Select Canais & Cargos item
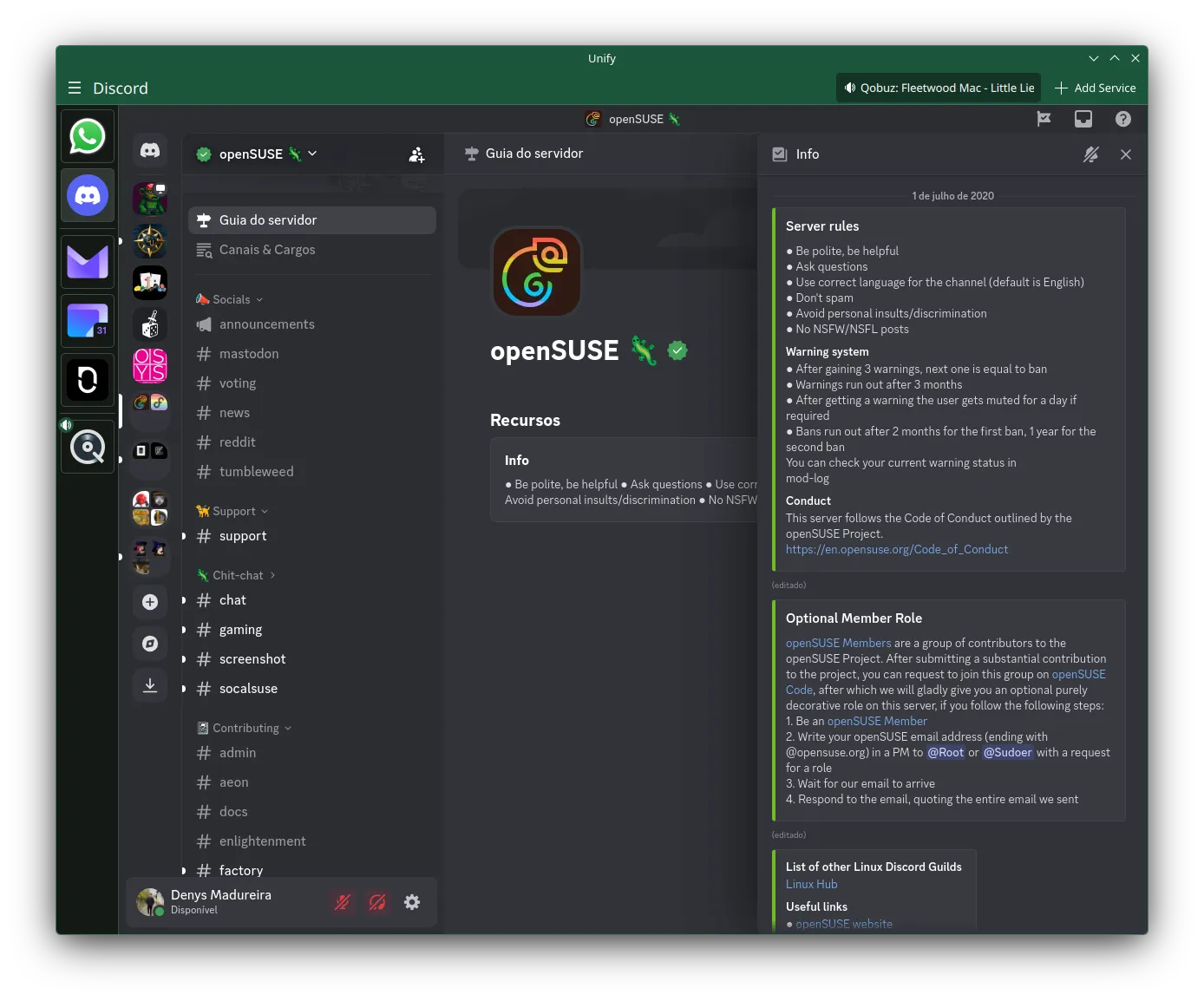This screenshot has width=1204, height=1001. [x=267, y=250]
